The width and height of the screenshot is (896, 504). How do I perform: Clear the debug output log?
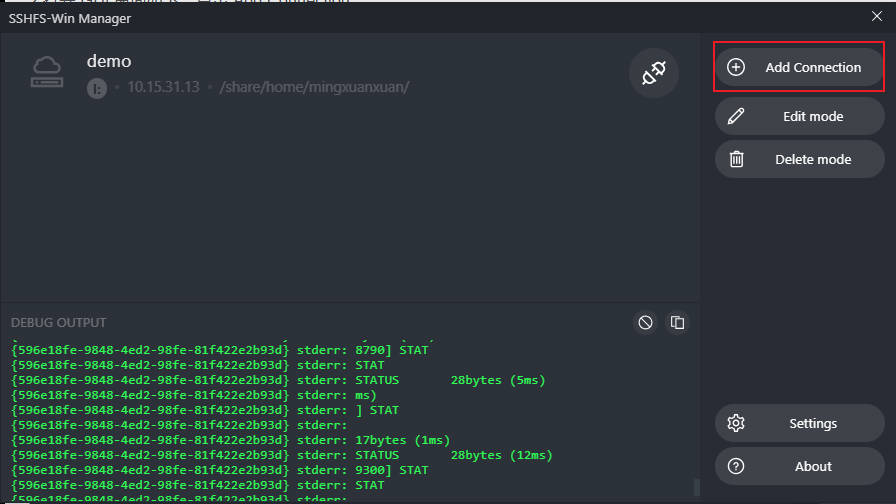(x=646, y=322)
